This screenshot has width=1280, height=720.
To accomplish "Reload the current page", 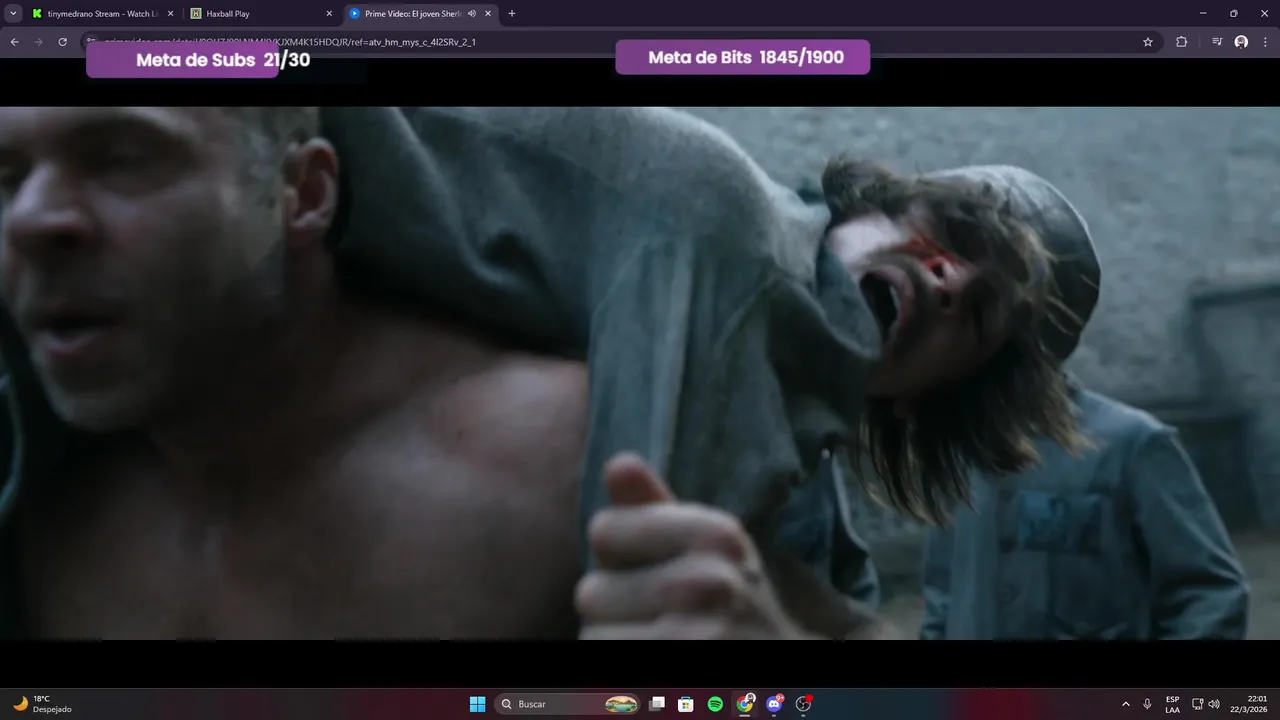I will point(62,42).
